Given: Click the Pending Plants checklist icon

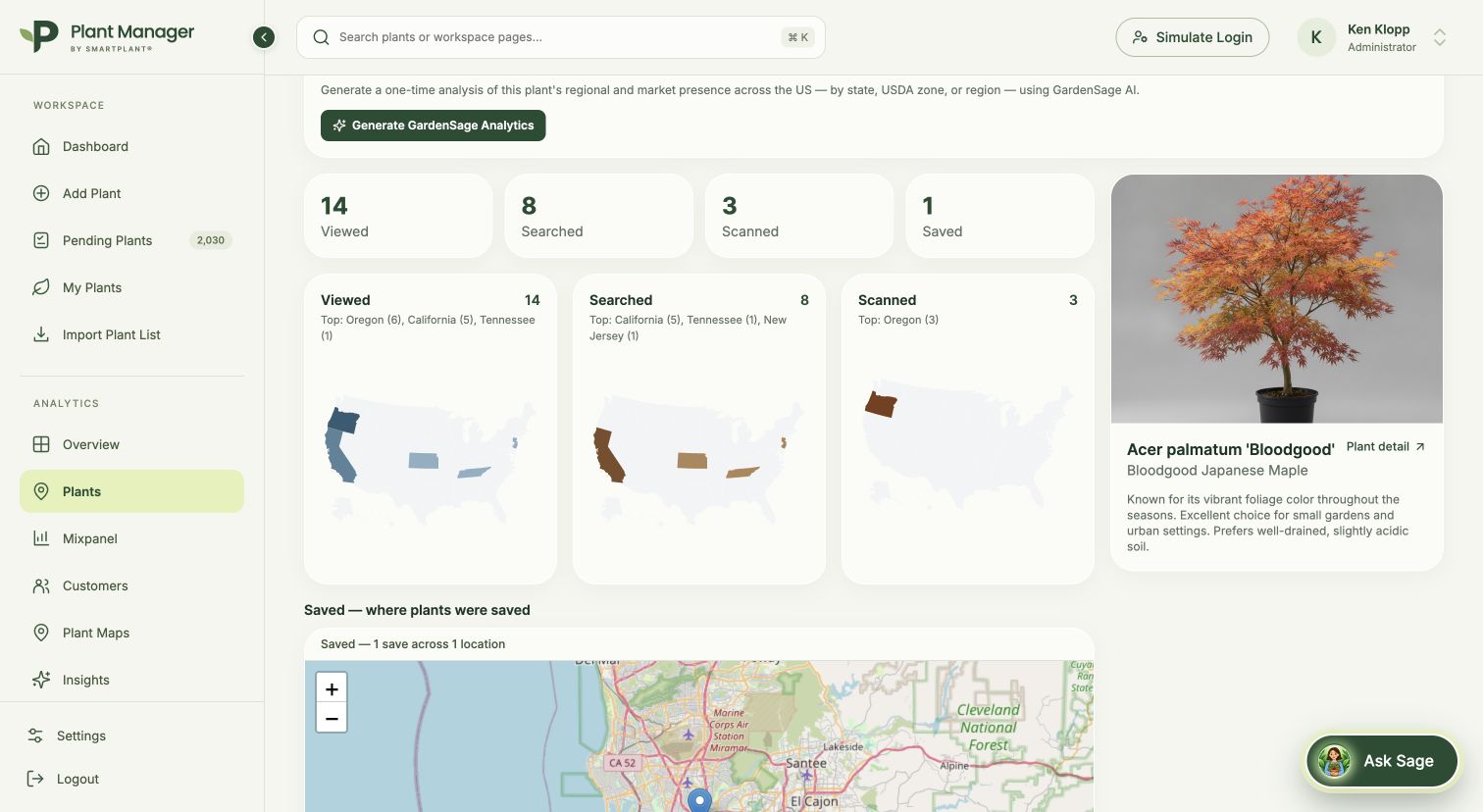Looking at the screenshot, I should [x=41, y=240].
